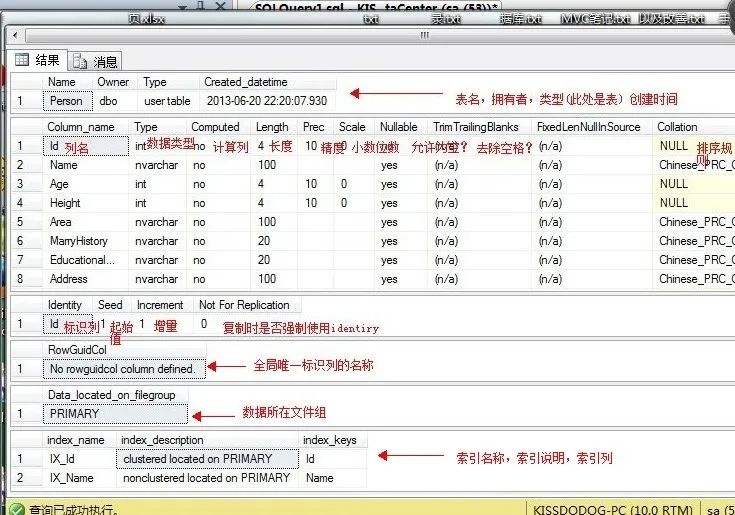Select the Address column name cell

click(86, 279)
